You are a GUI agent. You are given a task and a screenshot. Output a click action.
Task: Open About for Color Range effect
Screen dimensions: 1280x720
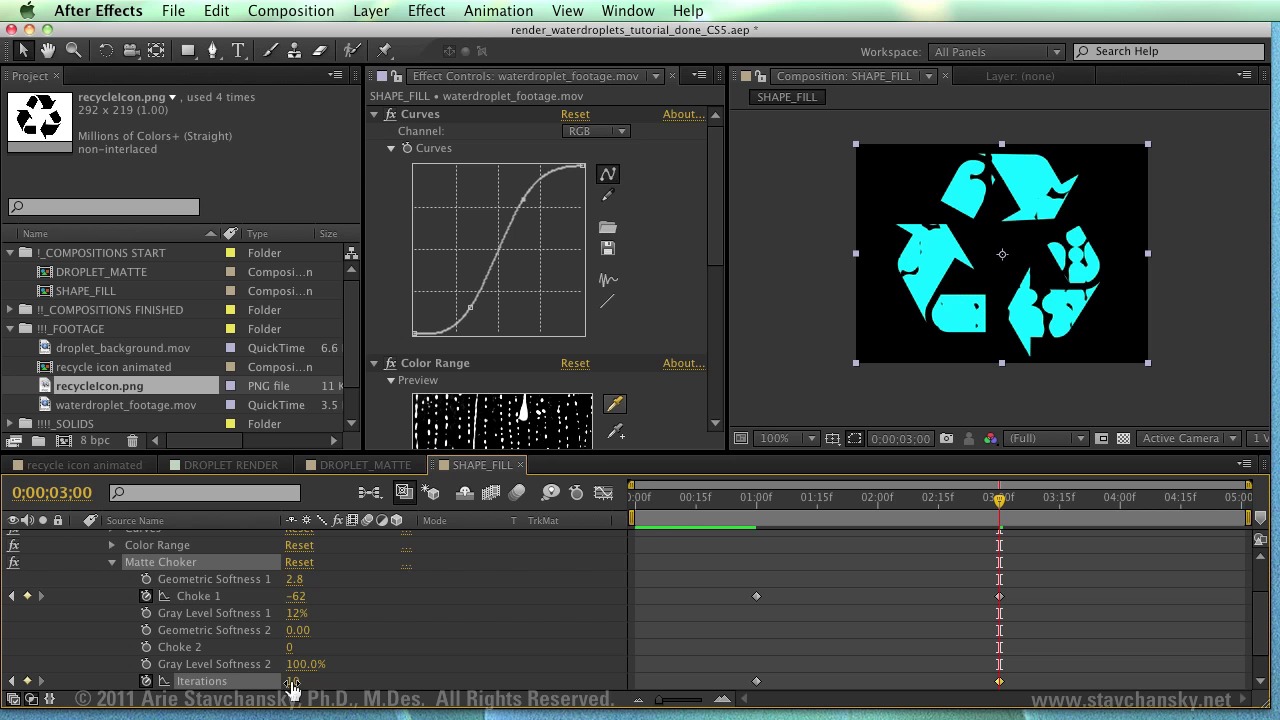(x=683, y=364)
